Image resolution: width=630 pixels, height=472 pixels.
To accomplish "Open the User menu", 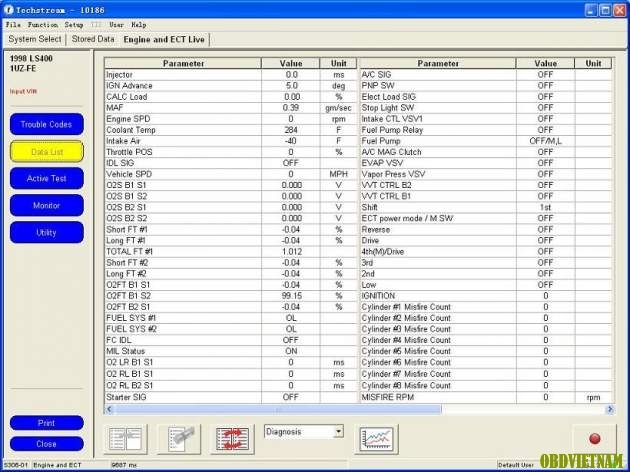I will (x=117, y=25).
